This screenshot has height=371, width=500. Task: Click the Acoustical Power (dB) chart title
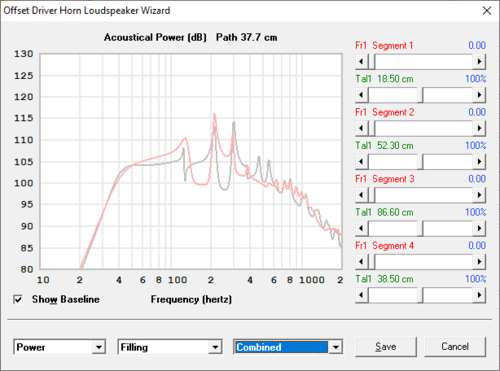point(155,37)
